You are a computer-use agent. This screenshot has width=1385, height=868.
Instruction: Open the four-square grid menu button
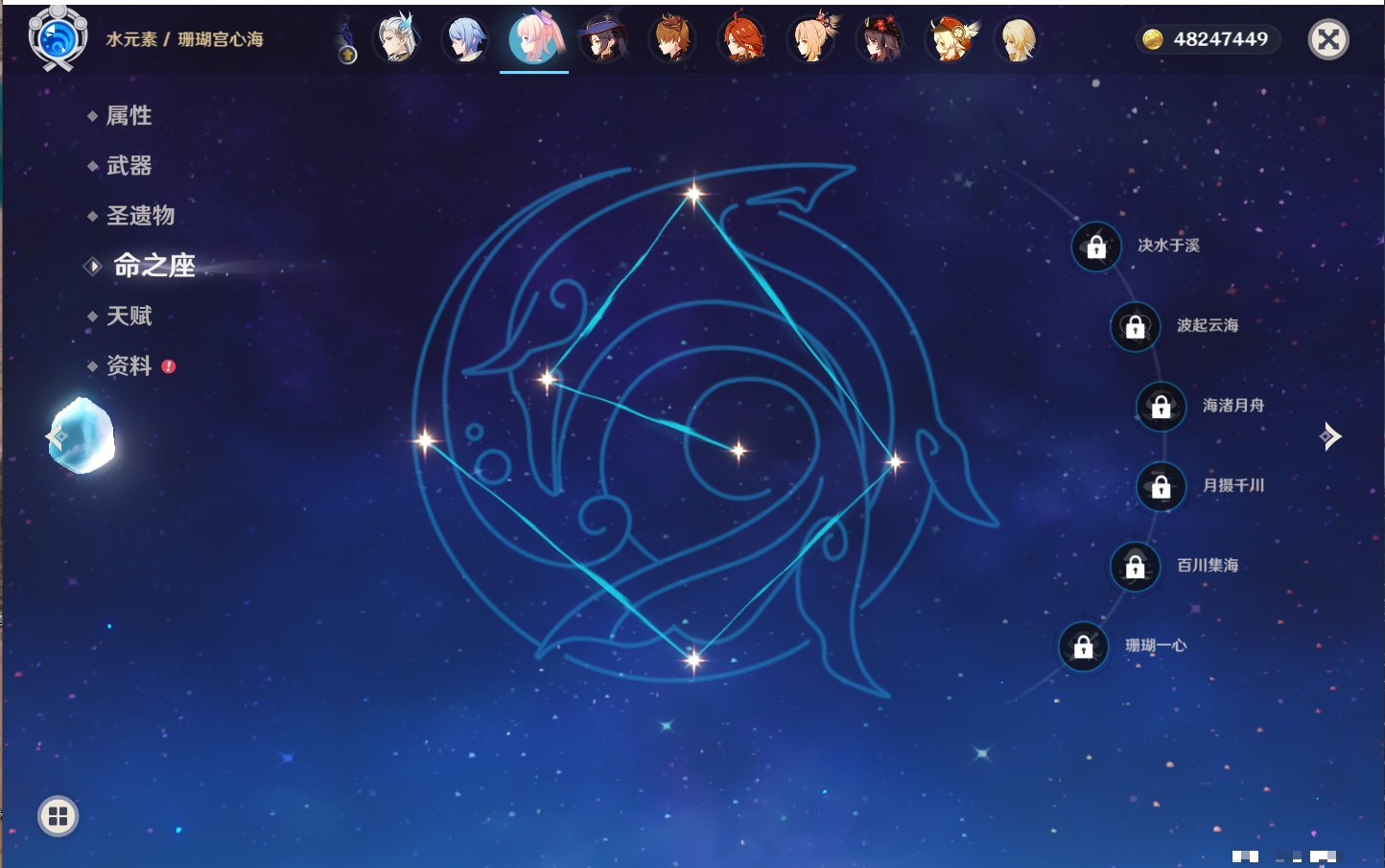58,816
